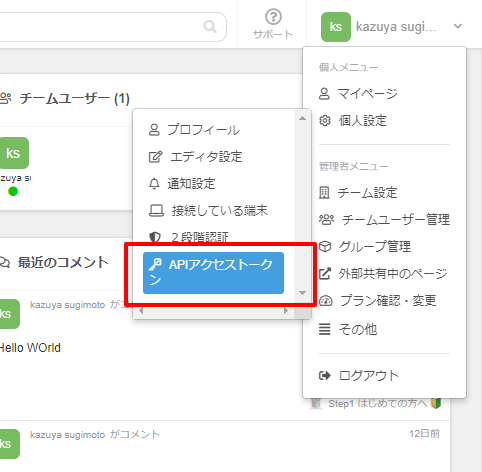Click the green ks avatar in header

coord(336,27)
